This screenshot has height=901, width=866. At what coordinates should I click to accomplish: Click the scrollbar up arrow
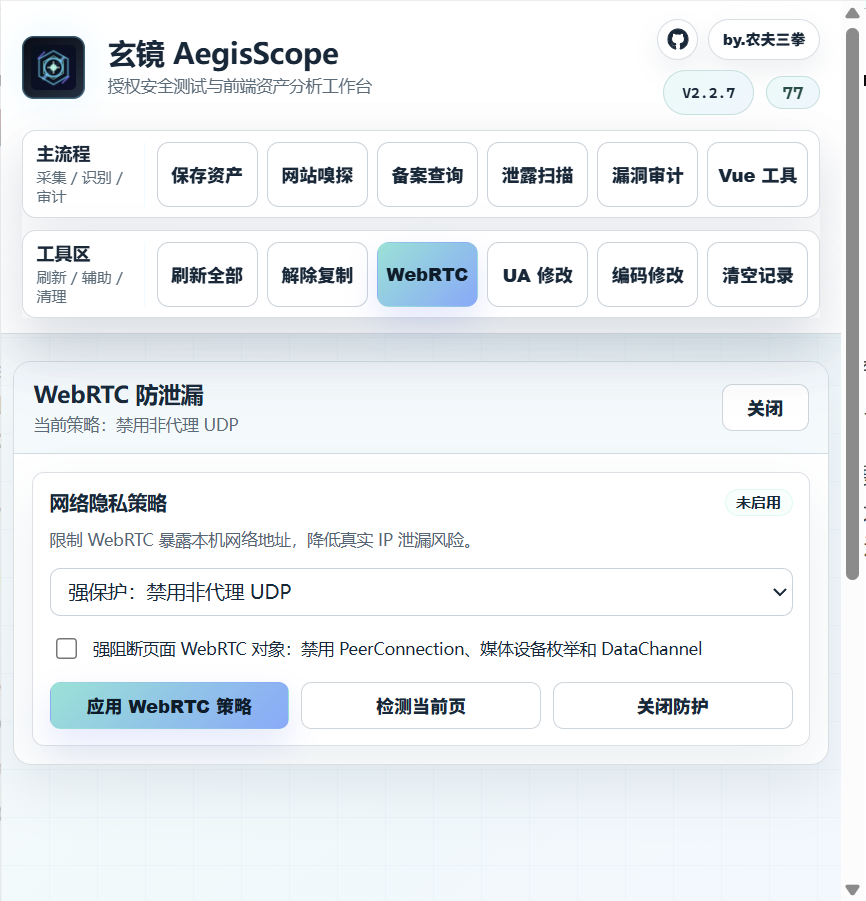point(853,13)
